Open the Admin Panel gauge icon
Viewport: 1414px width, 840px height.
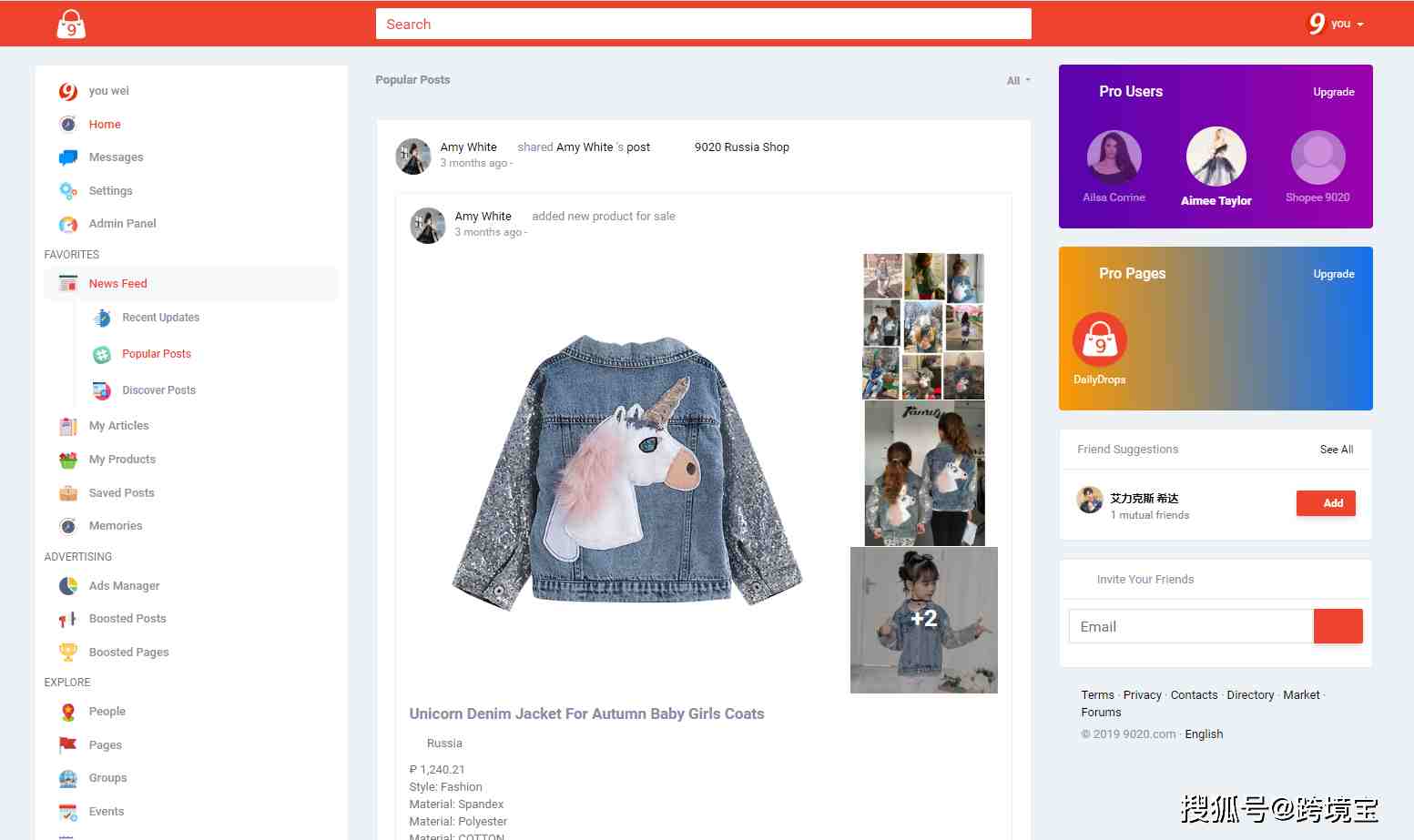coord(68,224)
